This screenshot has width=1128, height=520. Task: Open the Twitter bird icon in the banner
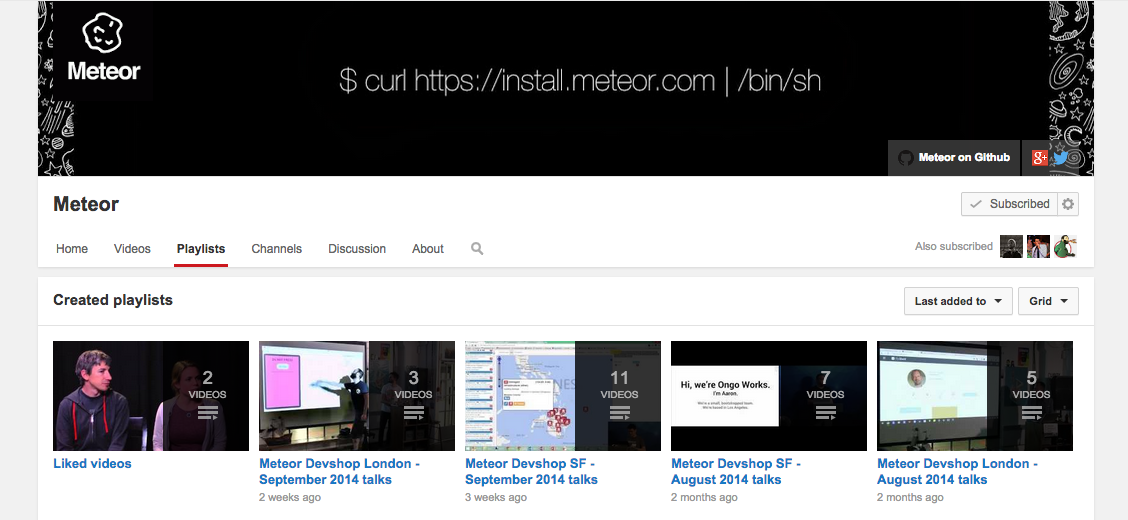[x=1060, y=158]
